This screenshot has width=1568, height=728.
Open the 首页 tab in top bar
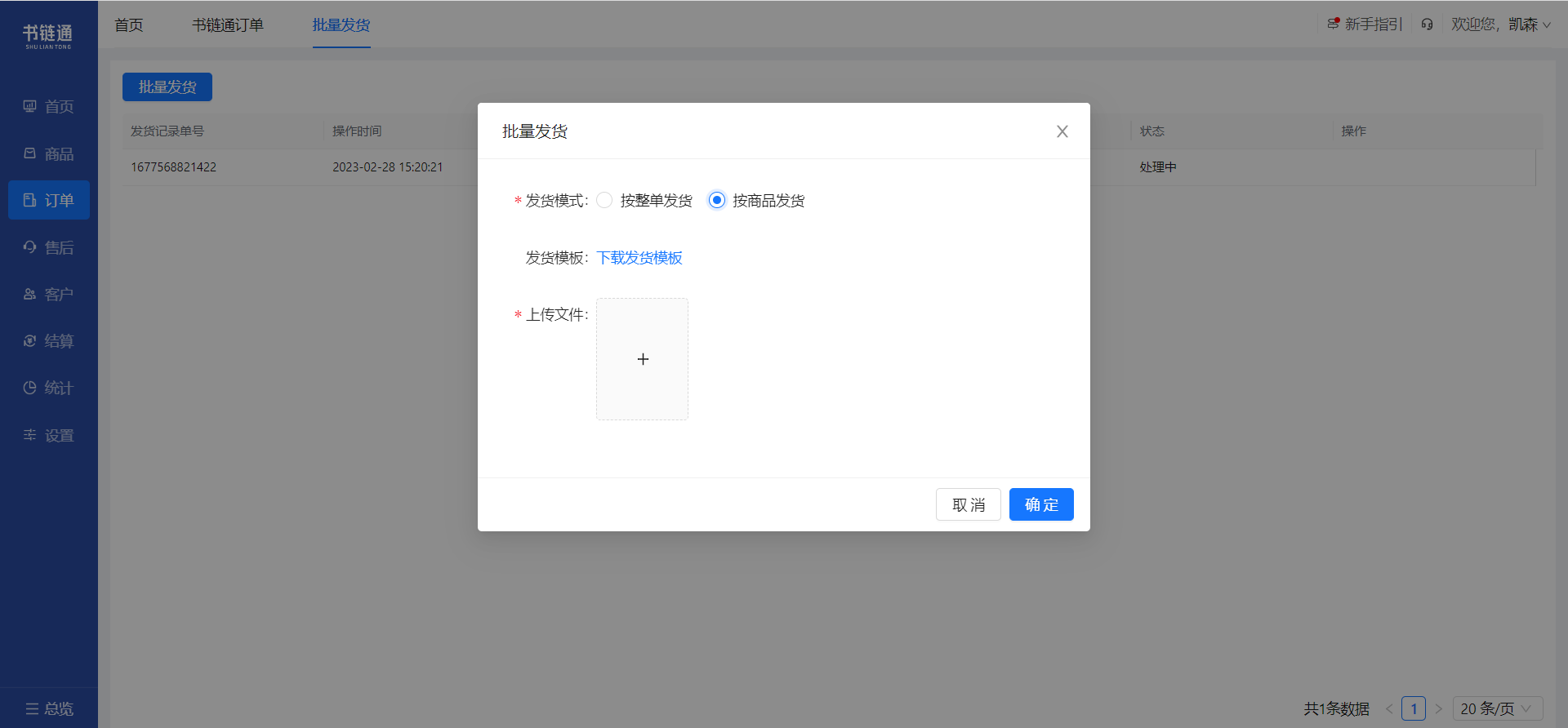point(129,25)
